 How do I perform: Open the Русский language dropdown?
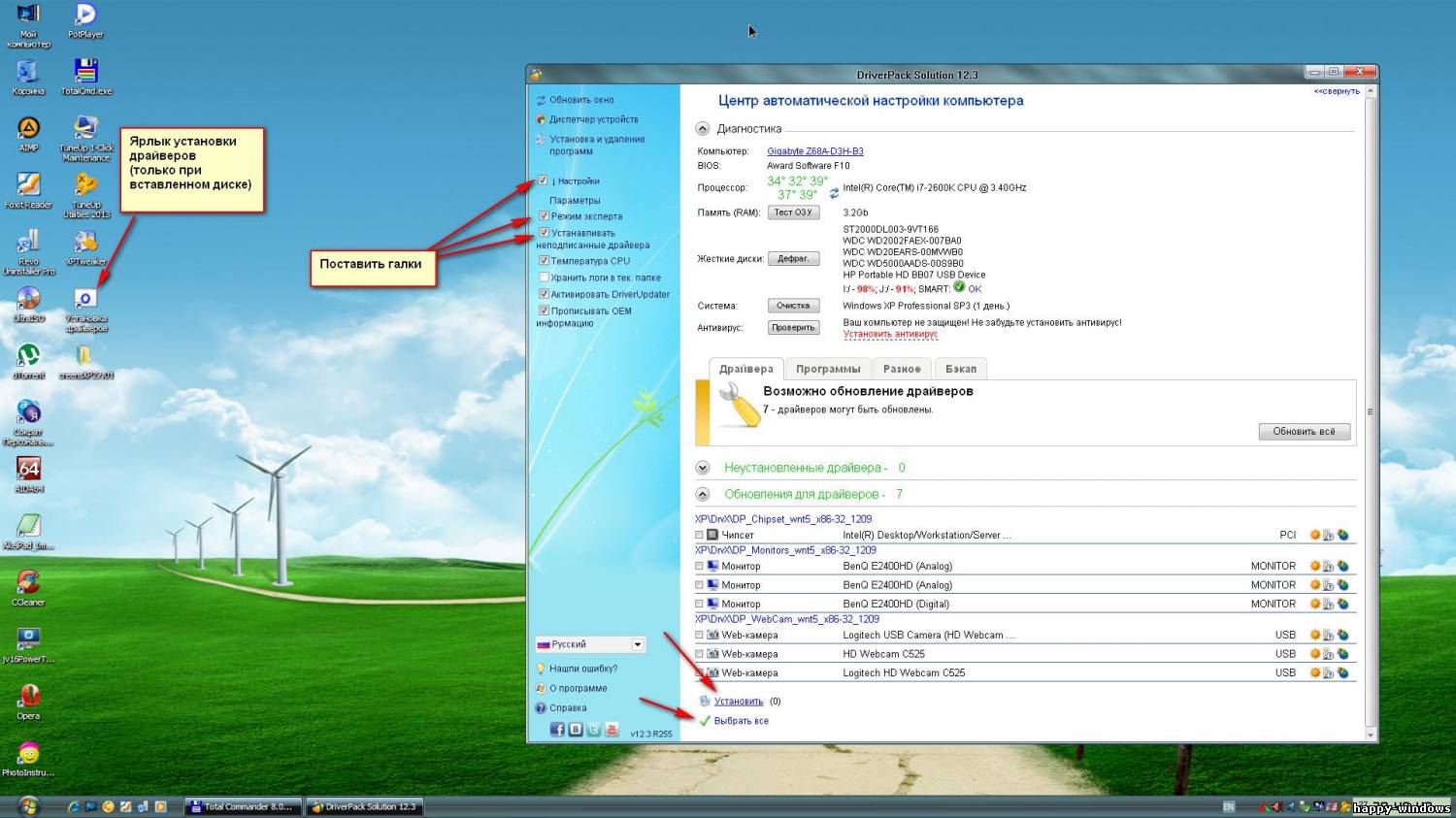pos(590,644)
